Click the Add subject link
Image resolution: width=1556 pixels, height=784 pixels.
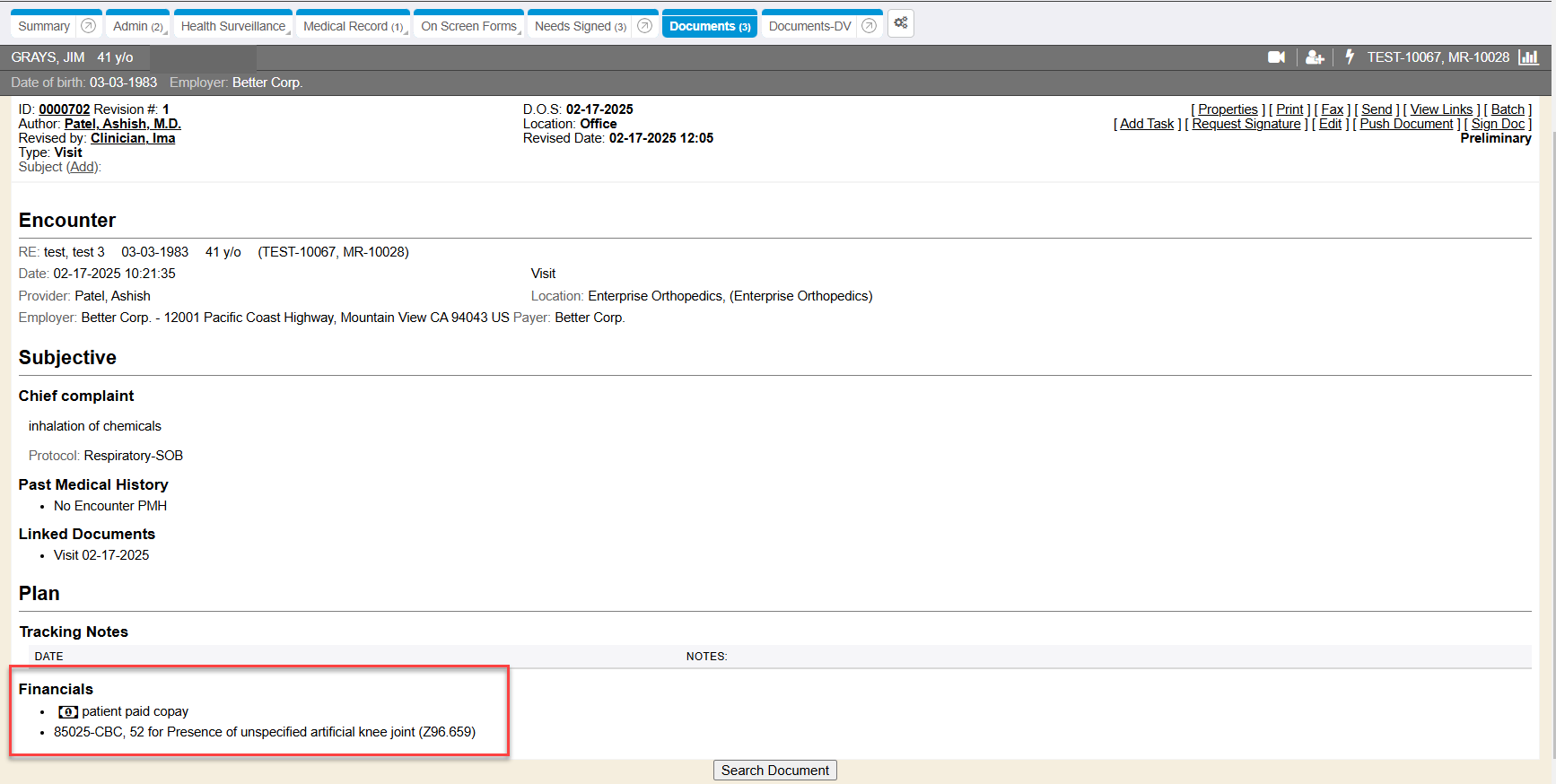(x=83, y=167)
